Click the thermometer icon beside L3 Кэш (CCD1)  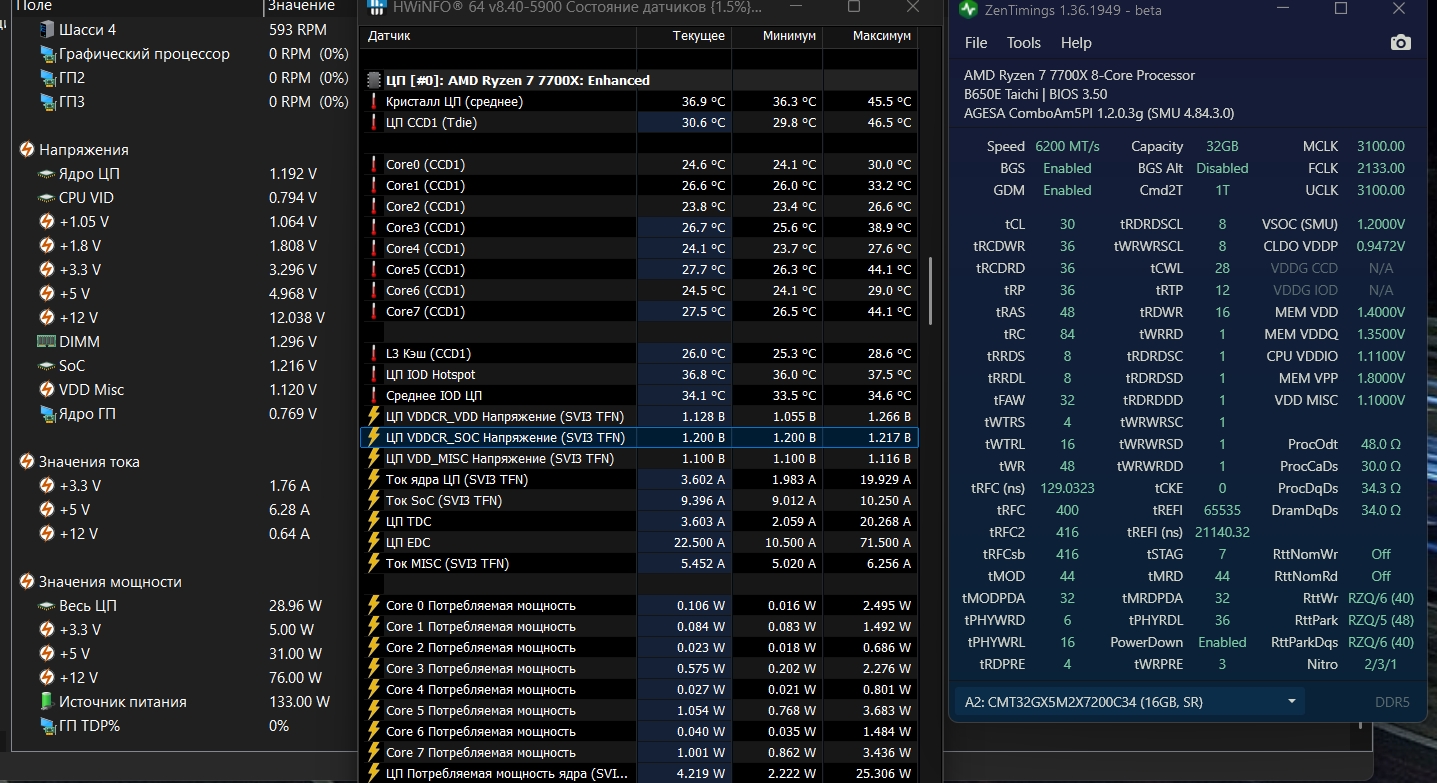(x=374, y=353)
